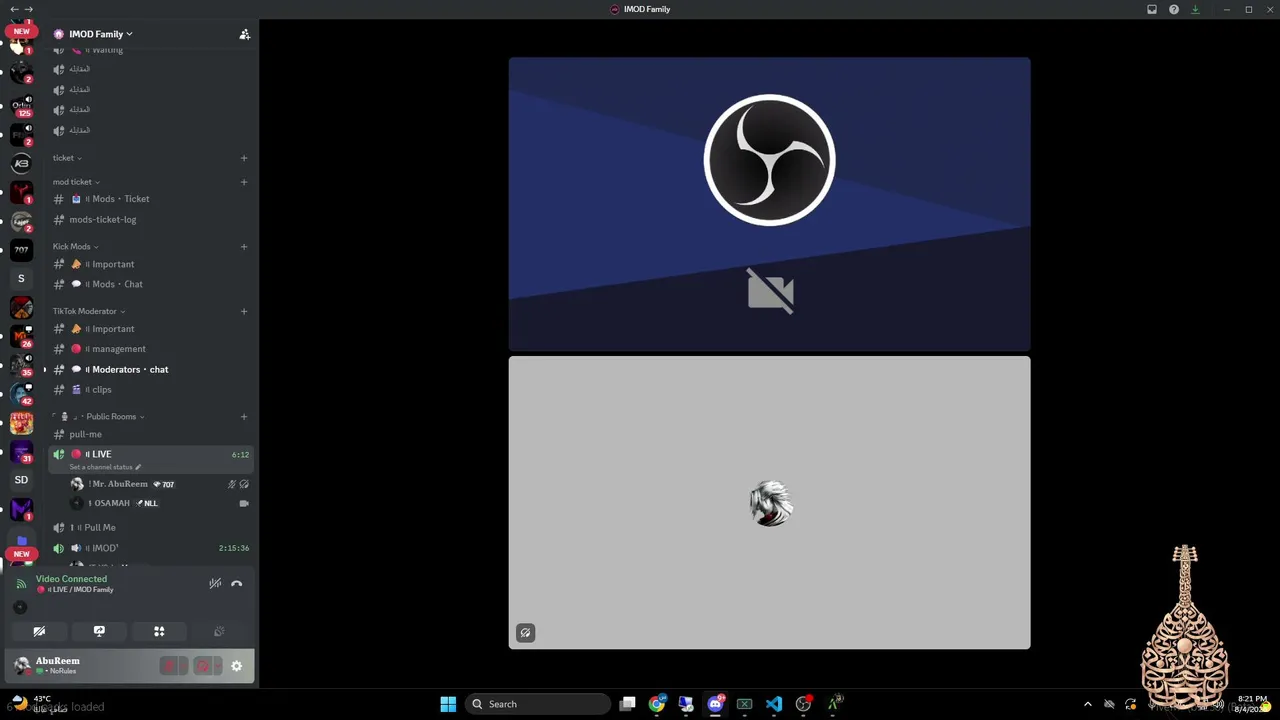Open the K3 server icon
This screenshot has width=1280, height=720.
tap(21, 163)
